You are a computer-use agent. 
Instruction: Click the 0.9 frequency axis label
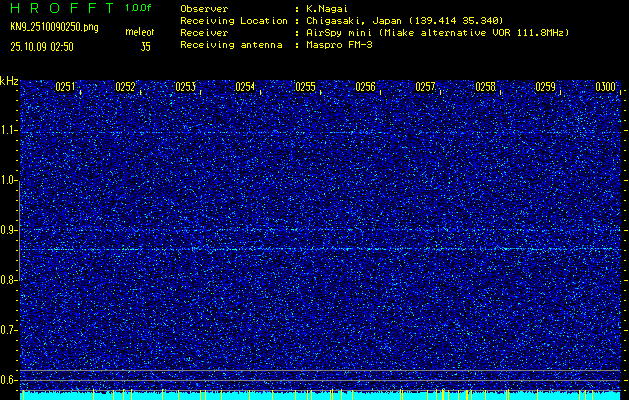[x=9, y=230]
